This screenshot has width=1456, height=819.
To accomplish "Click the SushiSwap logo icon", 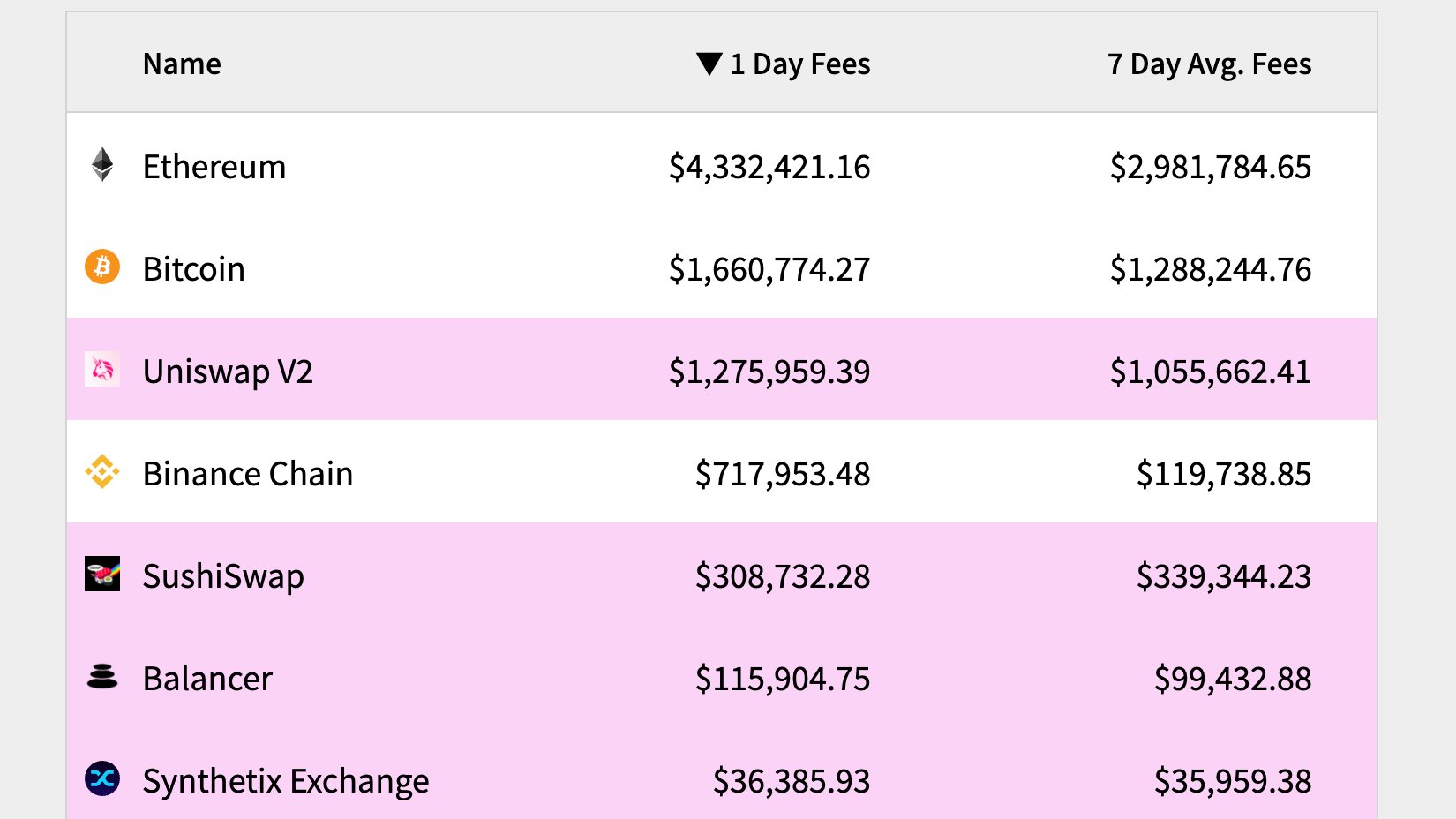I will pos(102,574).
